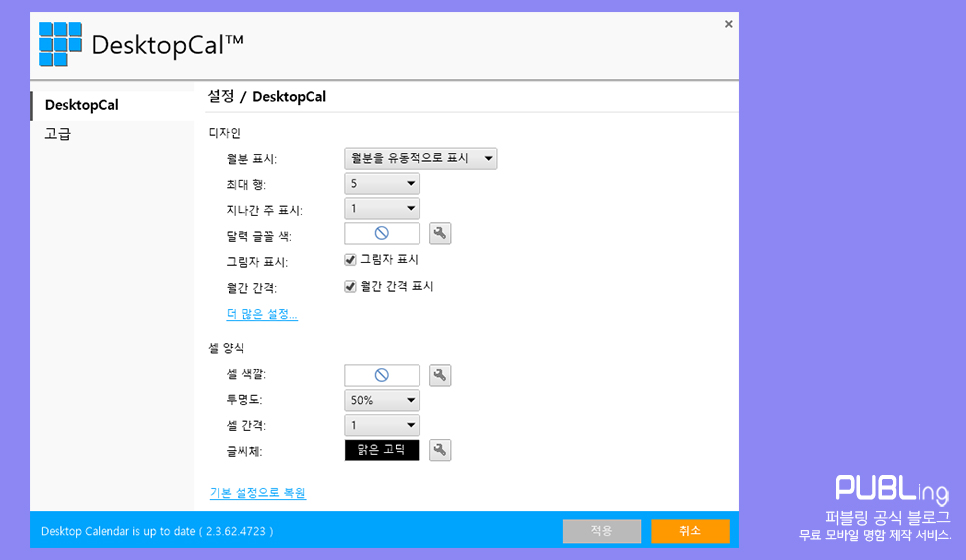Viewport: 966px width, 560px height.
Task: Click the wrench icon beside 글씨체
Action: click(x=440, y=450)
